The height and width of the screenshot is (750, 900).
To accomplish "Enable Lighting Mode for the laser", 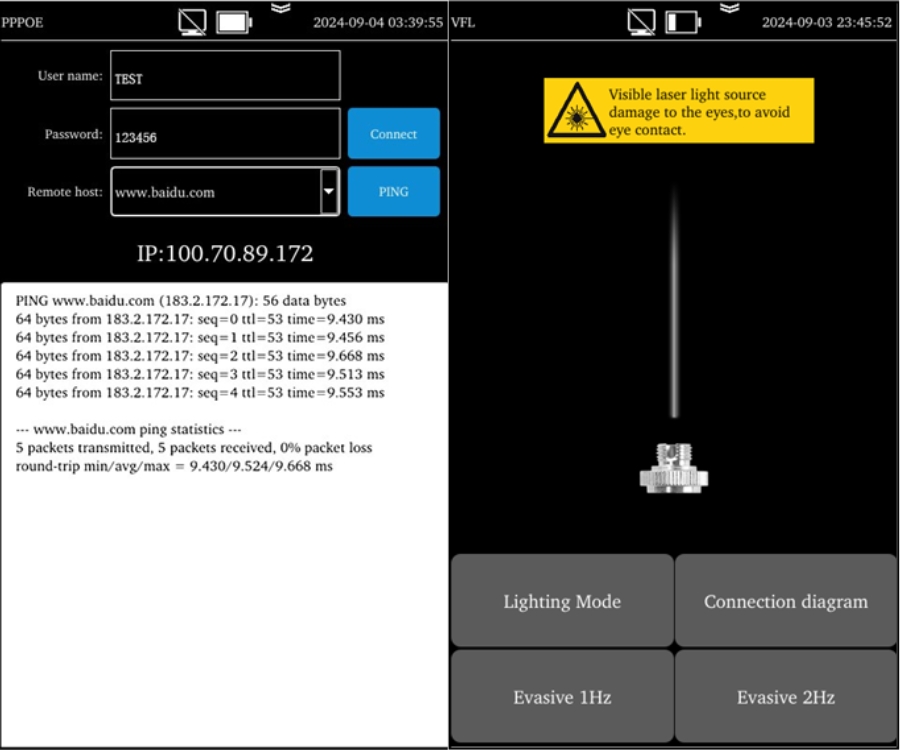I will [x=562, y=601].
